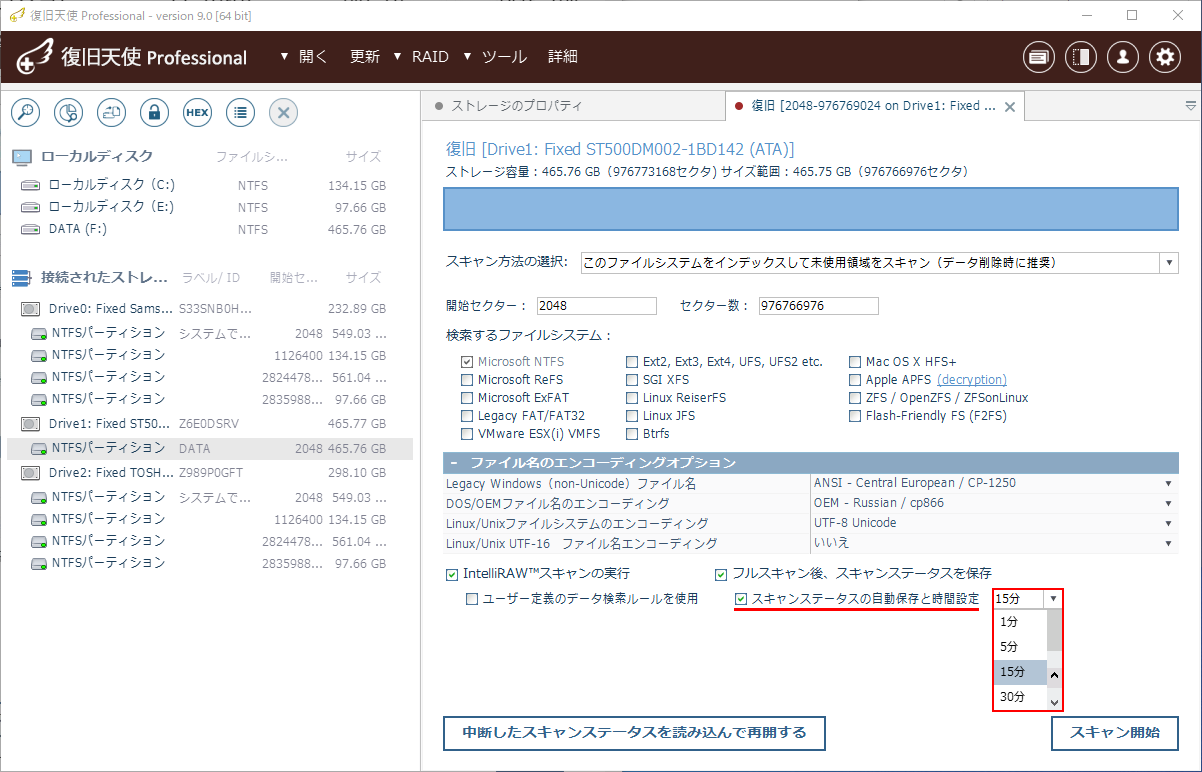Click the pie-chart partition search icon
The image size is (1202, 772).
tap(68, 113)
